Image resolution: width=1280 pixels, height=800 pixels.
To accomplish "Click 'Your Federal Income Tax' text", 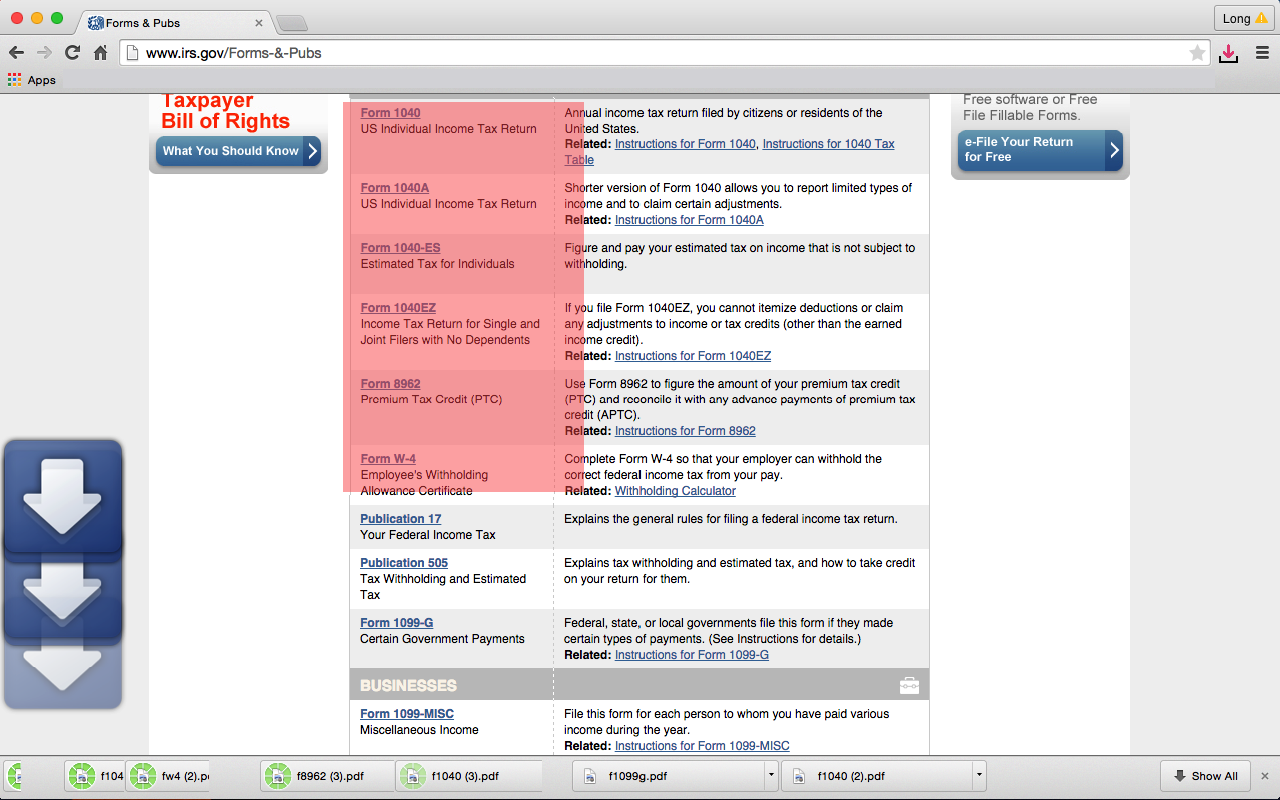I will (428, 535).
